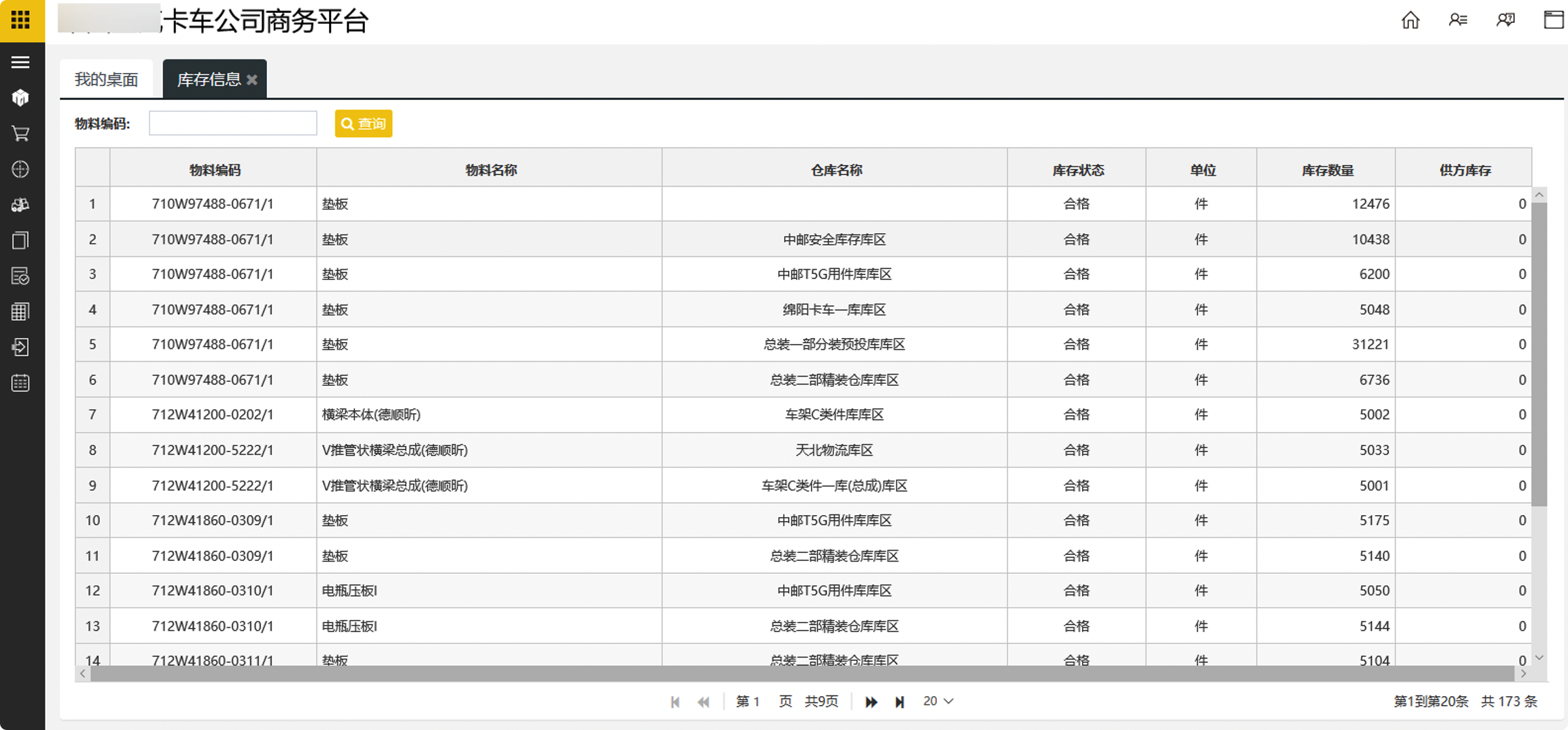Focus the 物料编码 input field
This screenshot has width=1568, height=730.
click(232, 124)
